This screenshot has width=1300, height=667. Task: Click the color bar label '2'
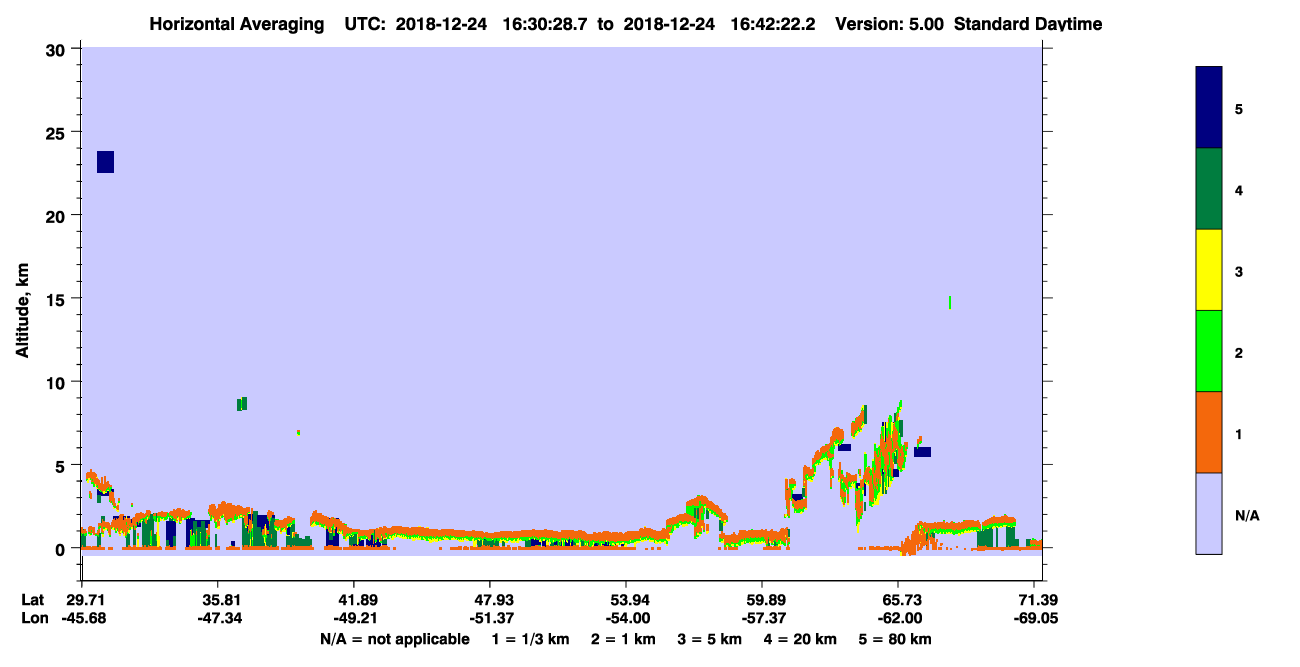click(1239, 351)
